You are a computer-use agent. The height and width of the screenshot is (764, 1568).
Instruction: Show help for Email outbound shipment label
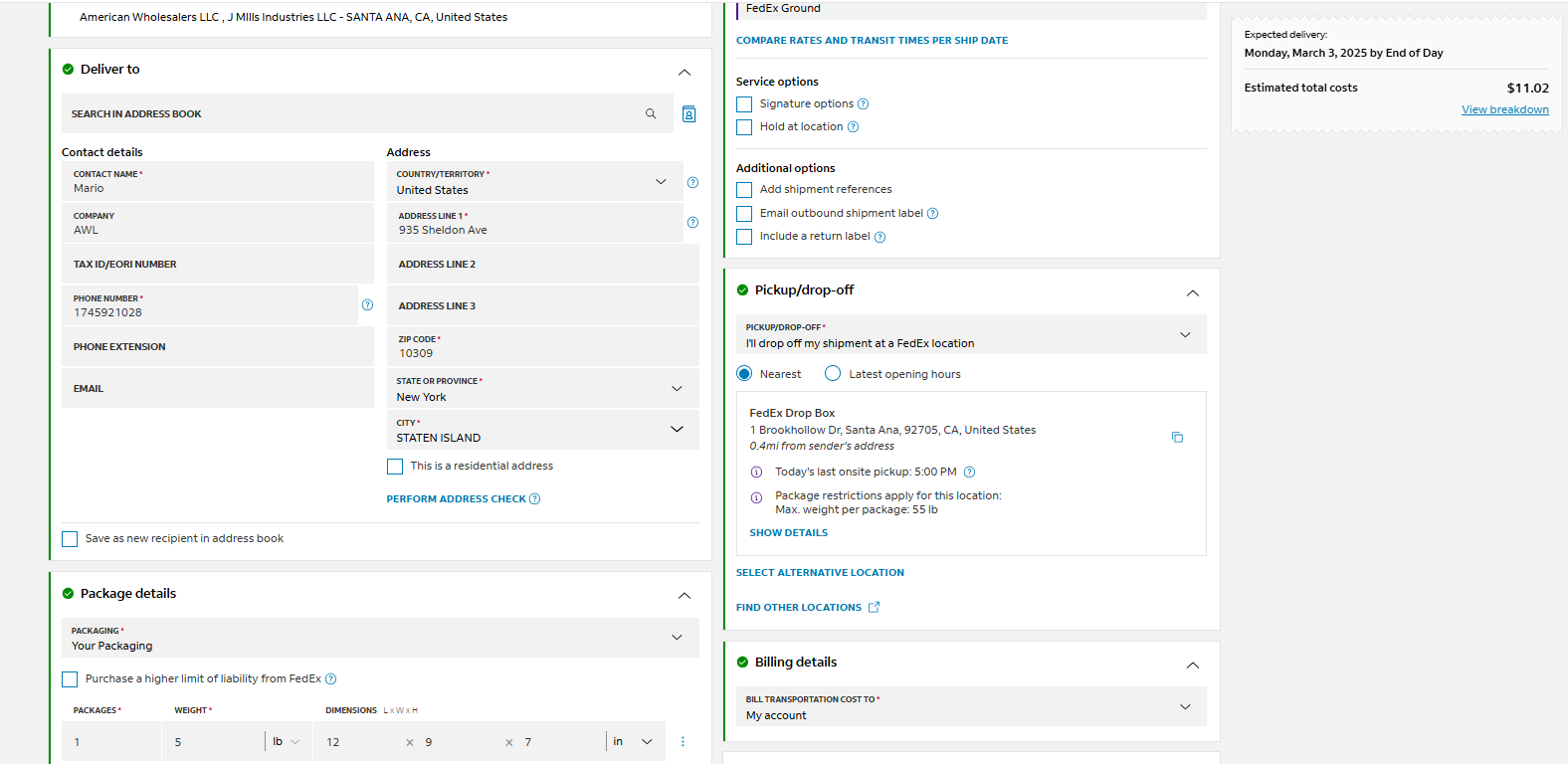point(932,213)
